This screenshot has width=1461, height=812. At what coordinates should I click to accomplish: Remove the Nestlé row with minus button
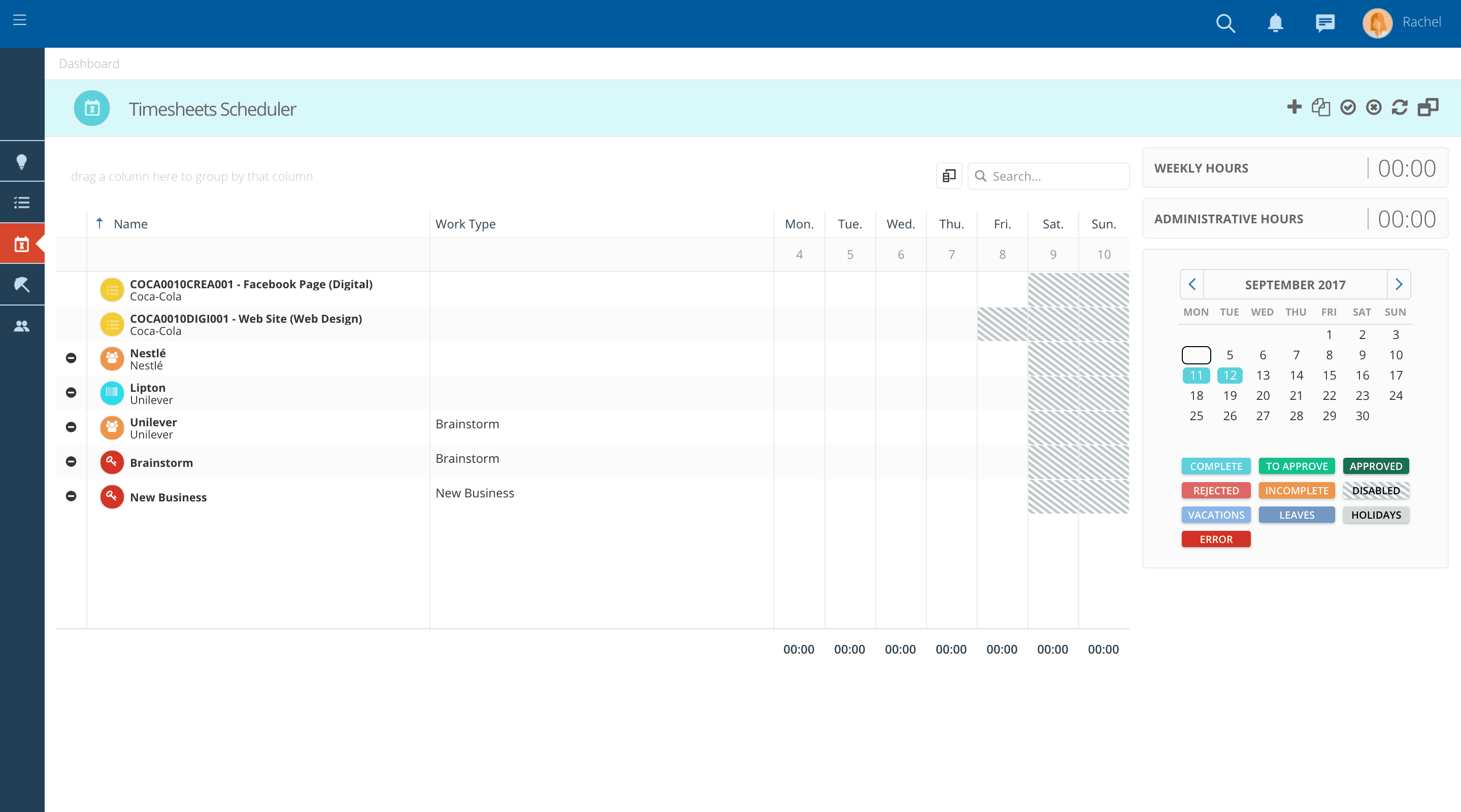pos(71,358)
